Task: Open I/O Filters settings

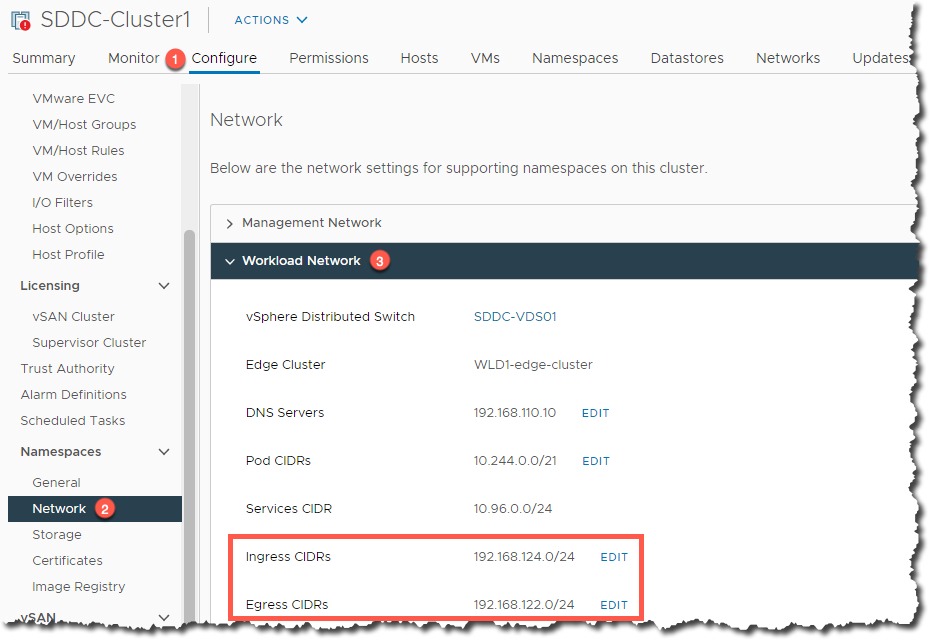Action: point(62,203)
